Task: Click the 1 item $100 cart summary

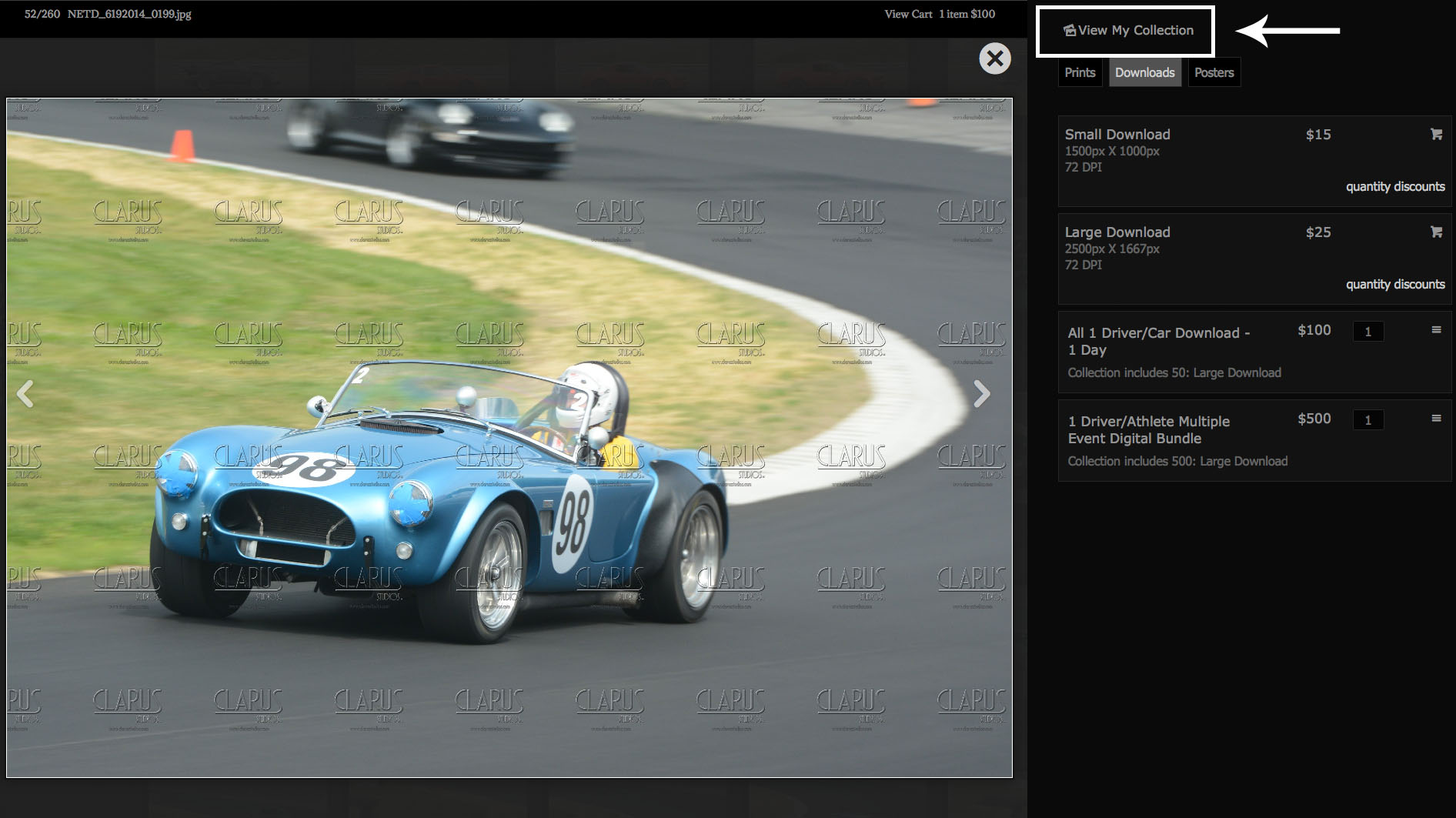Action: (x=967, y=14)
